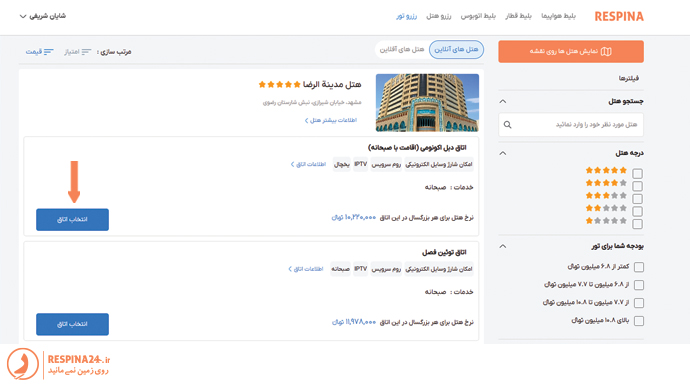Image resolution: width=690 pixels, height=385 pixels.
Task: Click the یخچال tag in the economy room
Action: [x=341, y=164]
